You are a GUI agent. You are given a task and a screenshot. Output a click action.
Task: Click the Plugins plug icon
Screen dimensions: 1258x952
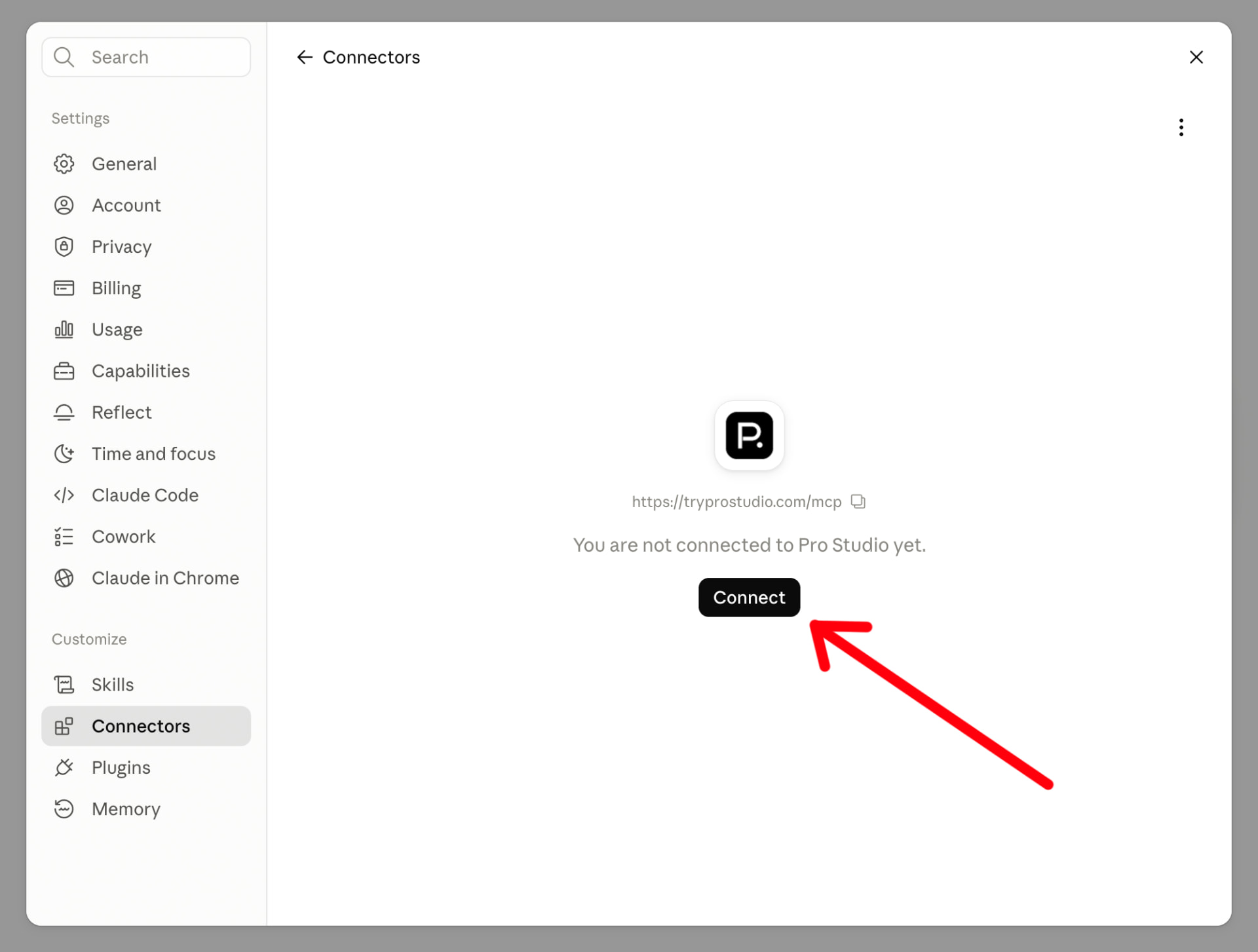click(x=64, y=767)
